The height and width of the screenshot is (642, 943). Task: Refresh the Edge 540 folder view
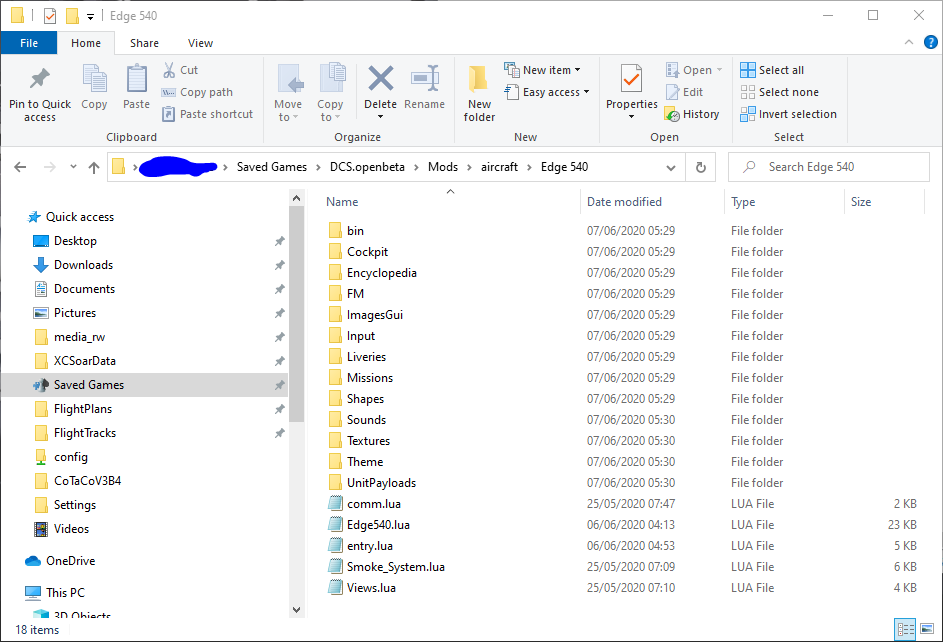click(x=701, y=167)
